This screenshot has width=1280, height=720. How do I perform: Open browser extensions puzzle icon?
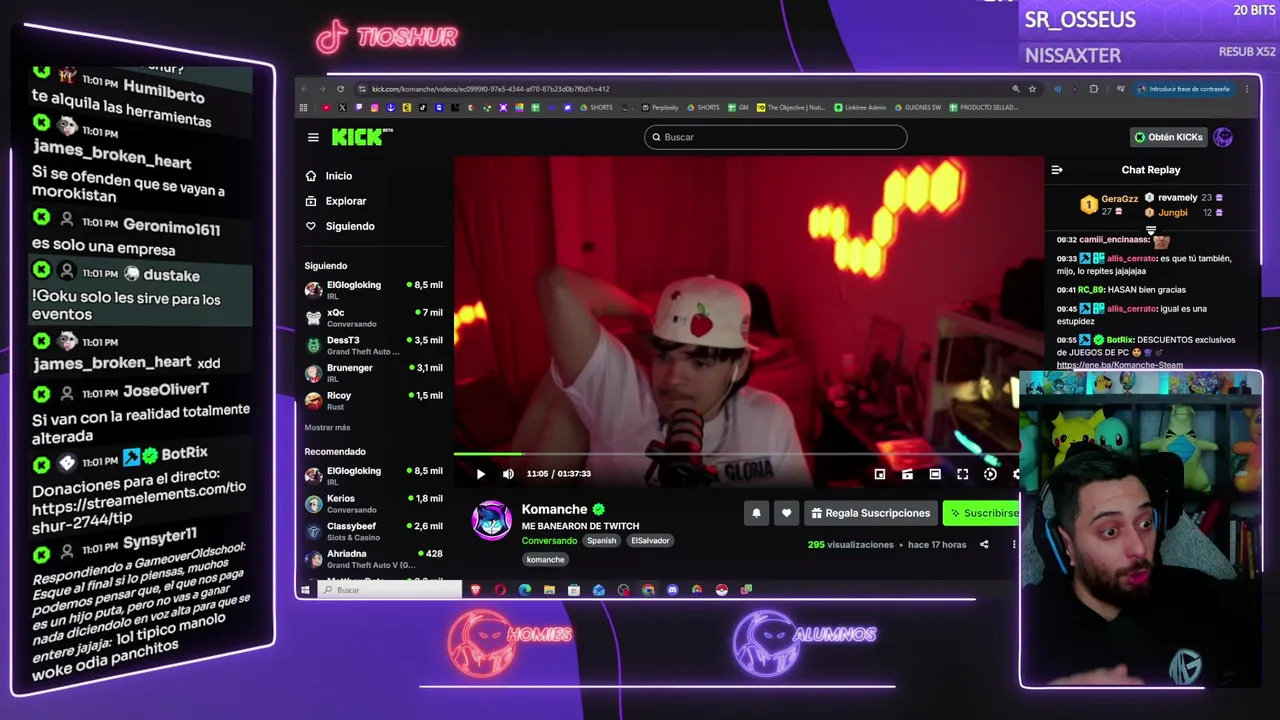[1093, 89]
